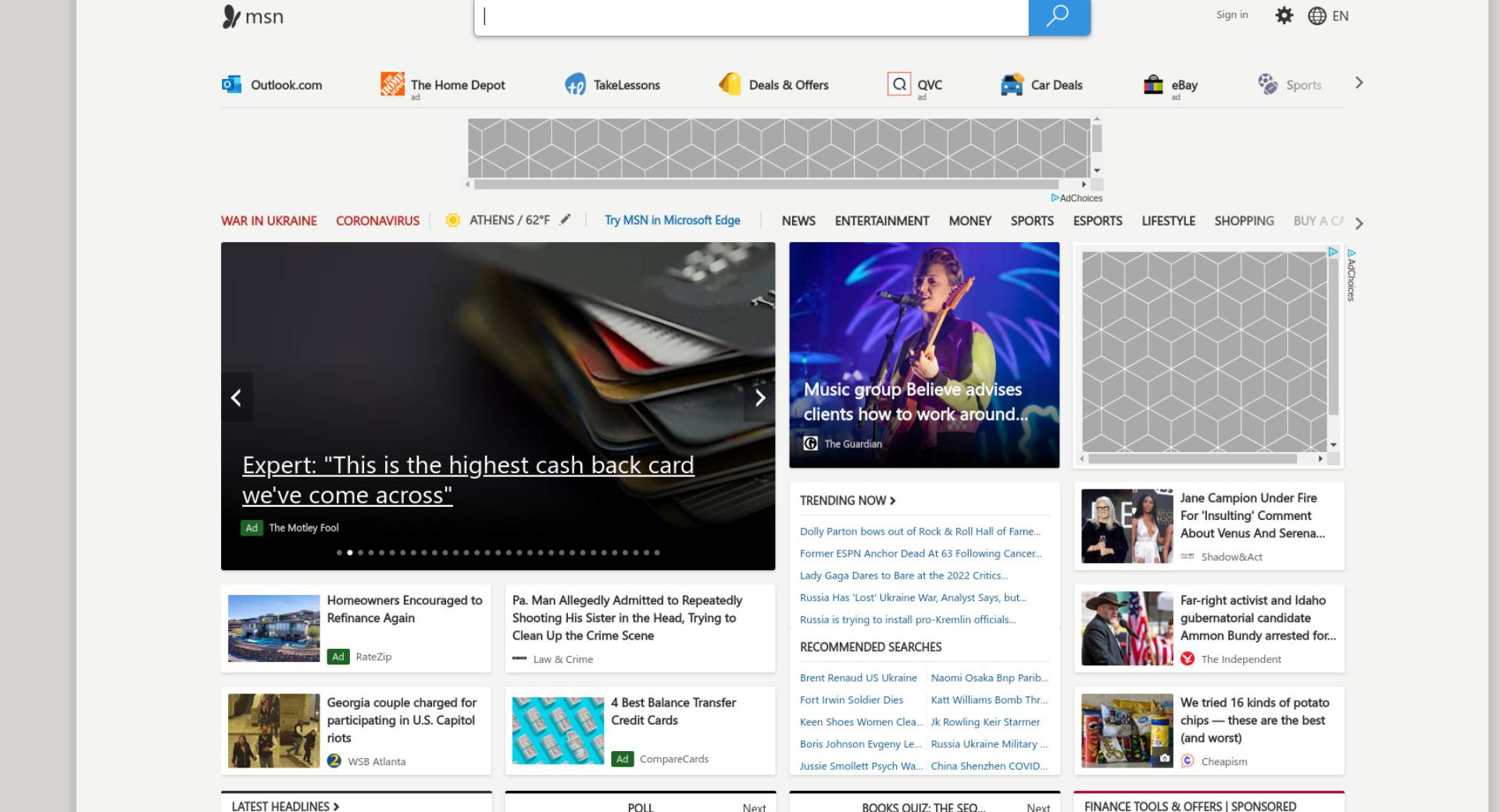Open settings gear icon

pos(1284,16)
